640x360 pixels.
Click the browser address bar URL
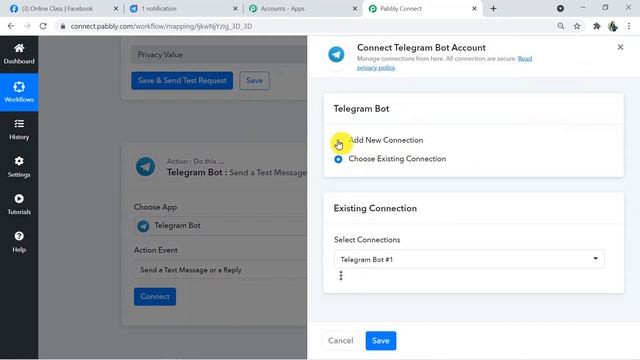[161, 26]
